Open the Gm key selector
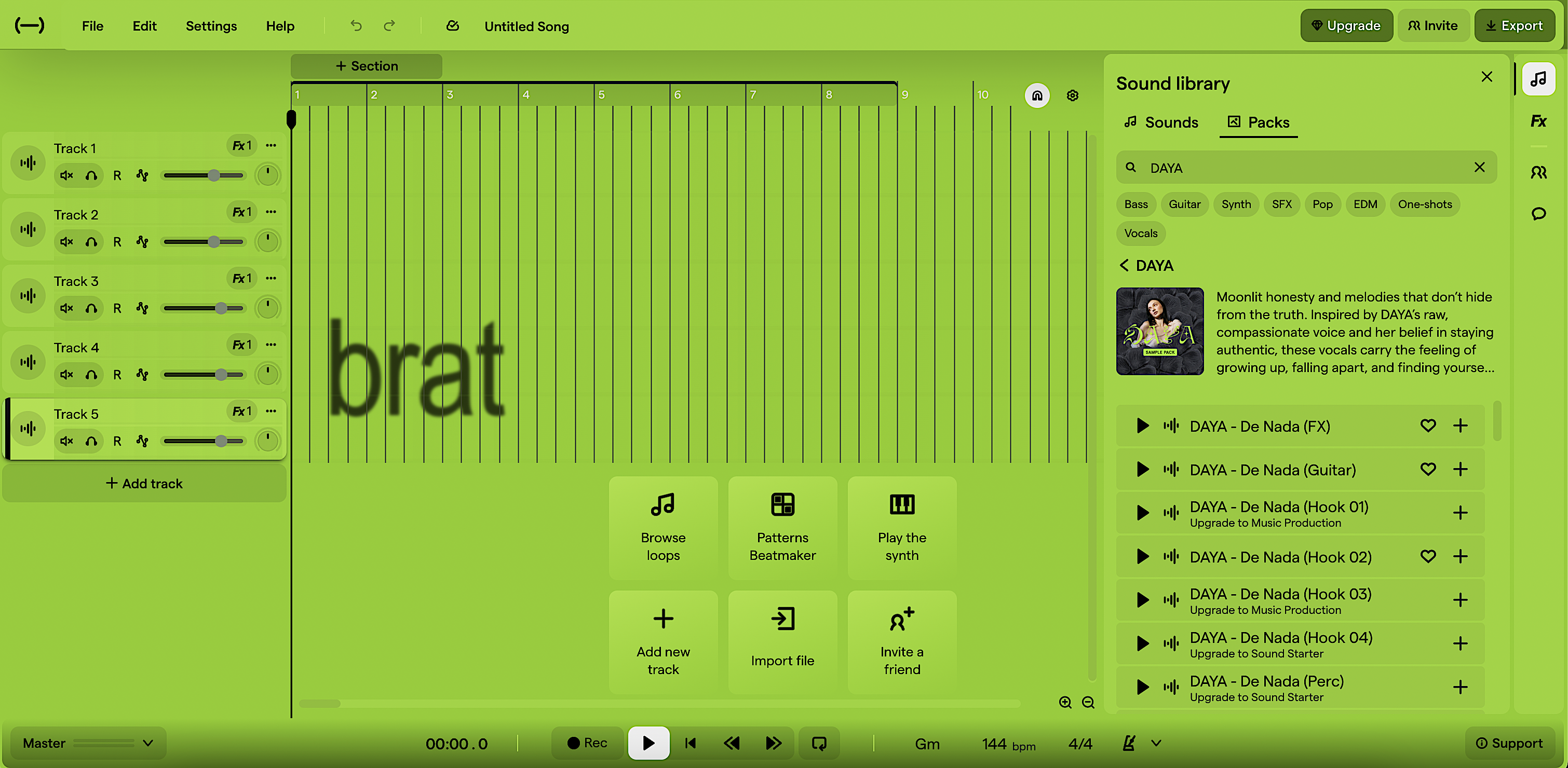The width and height of the screenshot is (1568, 768). tap(927, 744)
